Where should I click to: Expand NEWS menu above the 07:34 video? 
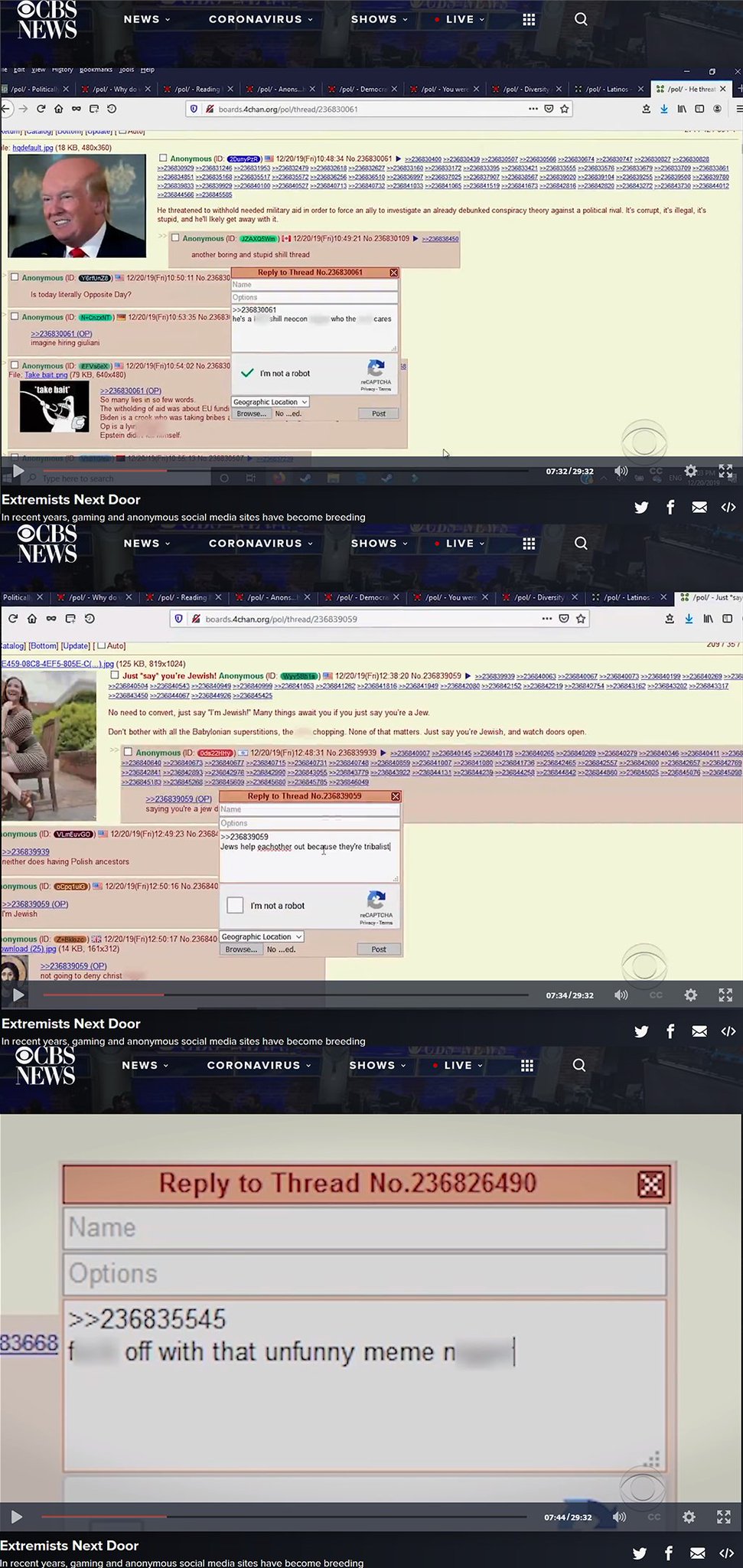tap(147, 543)
